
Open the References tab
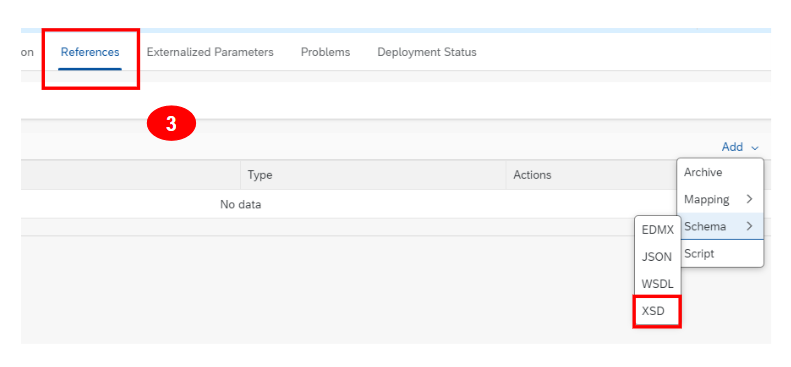point(90,52)
